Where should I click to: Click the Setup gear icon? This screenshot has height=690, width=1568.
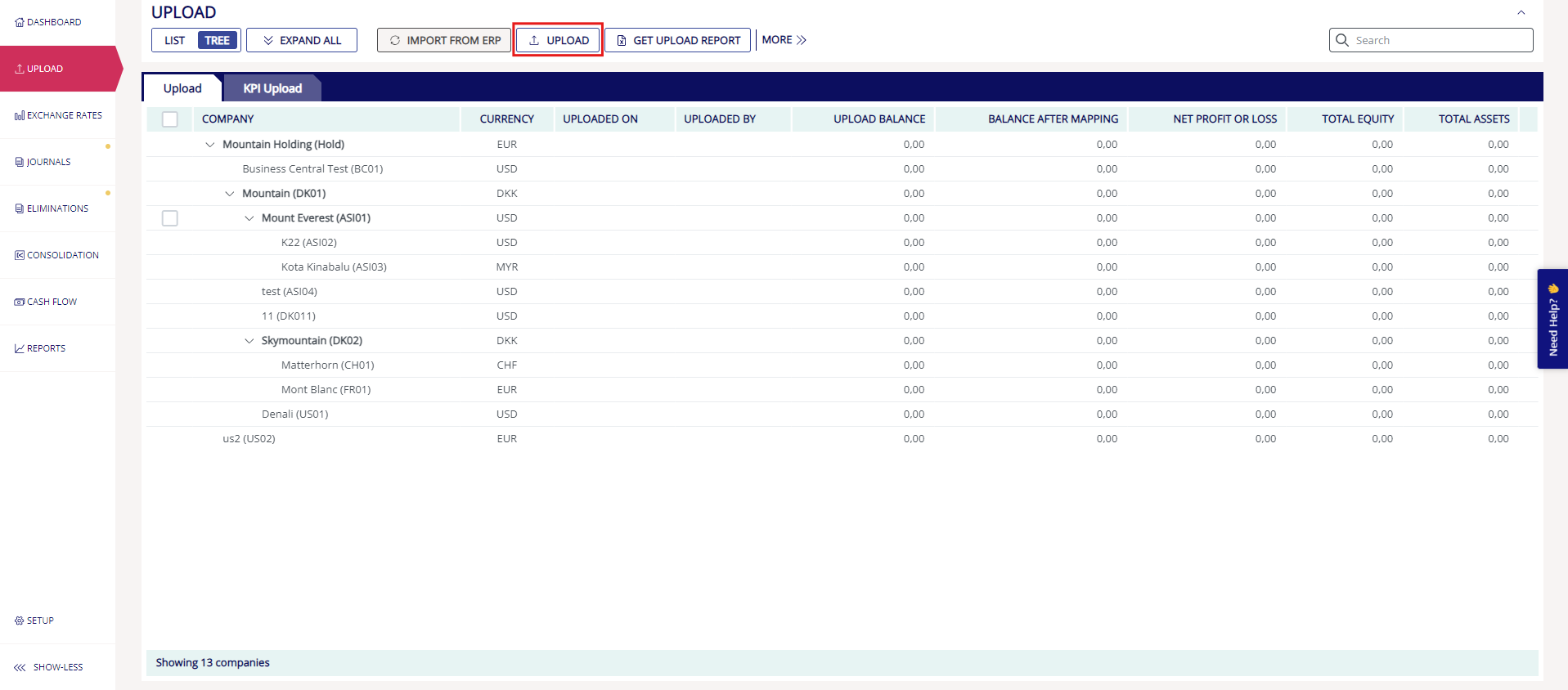tap(20, 621)
